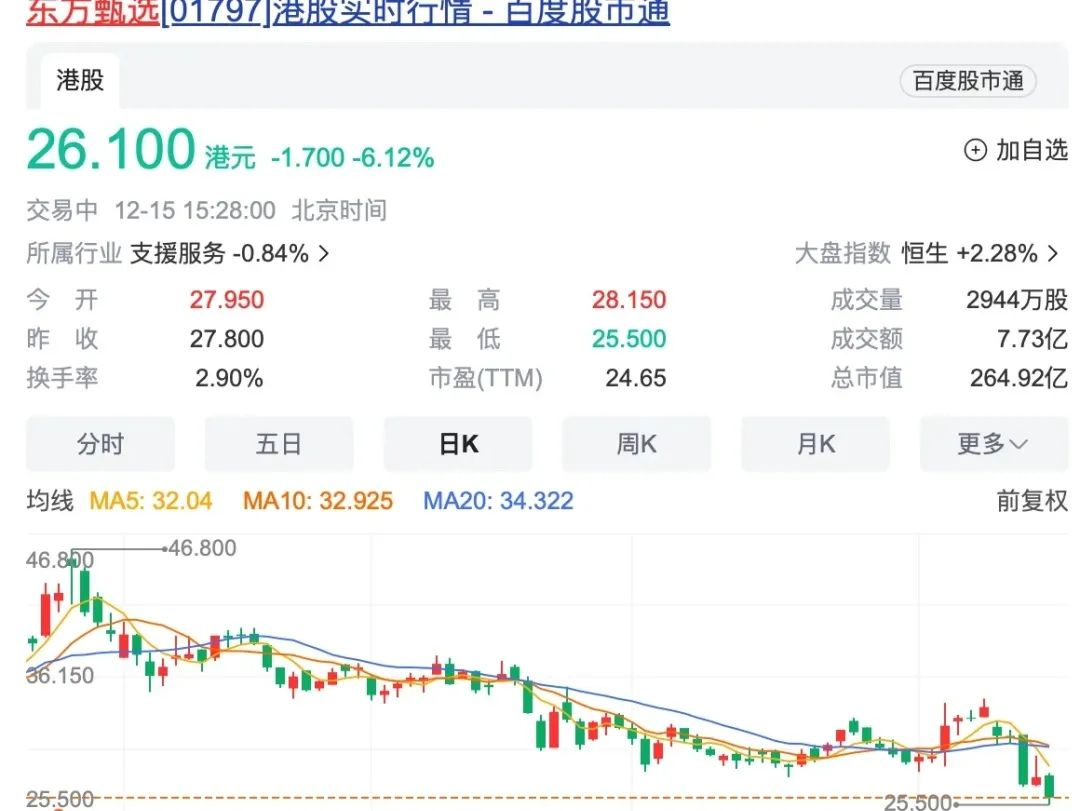This screenshot has height=811, width=1080.
Task: Click the plus icon beside 加自选
Action: 975,150
